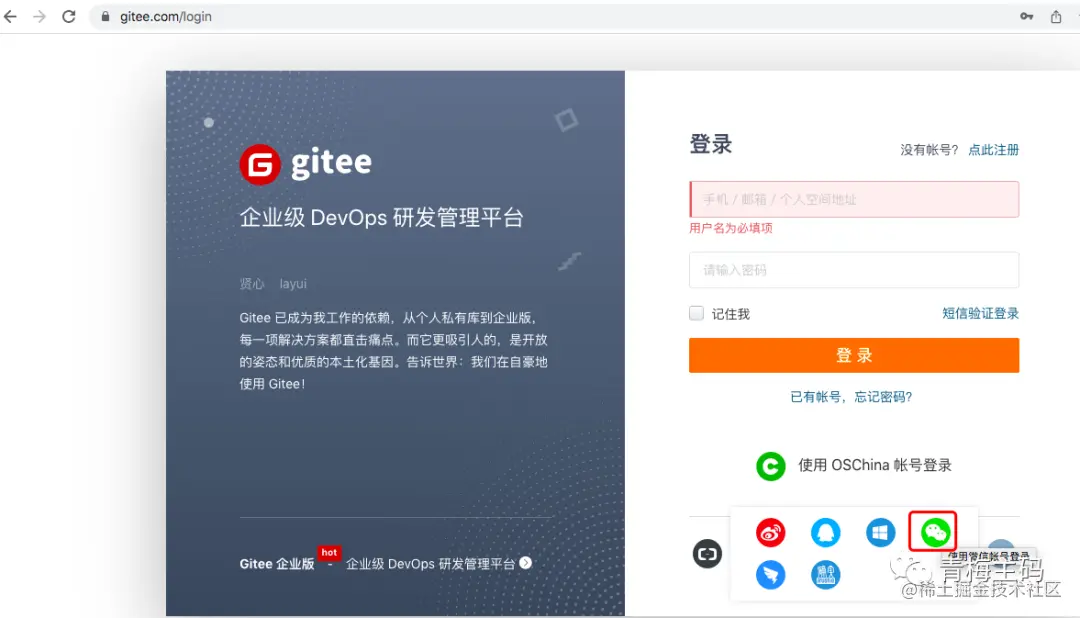Click the browser refresh icon
The height and width of the screenshot is (618, 1080).
pyautogui.click(x=68, y=16)
